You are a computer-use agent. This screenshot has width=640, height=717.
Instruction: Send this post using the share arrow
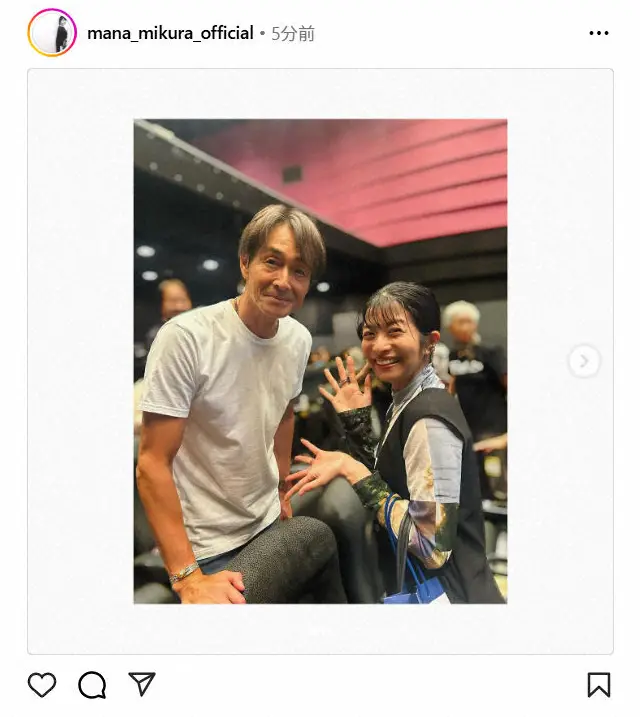click(142, 684)
